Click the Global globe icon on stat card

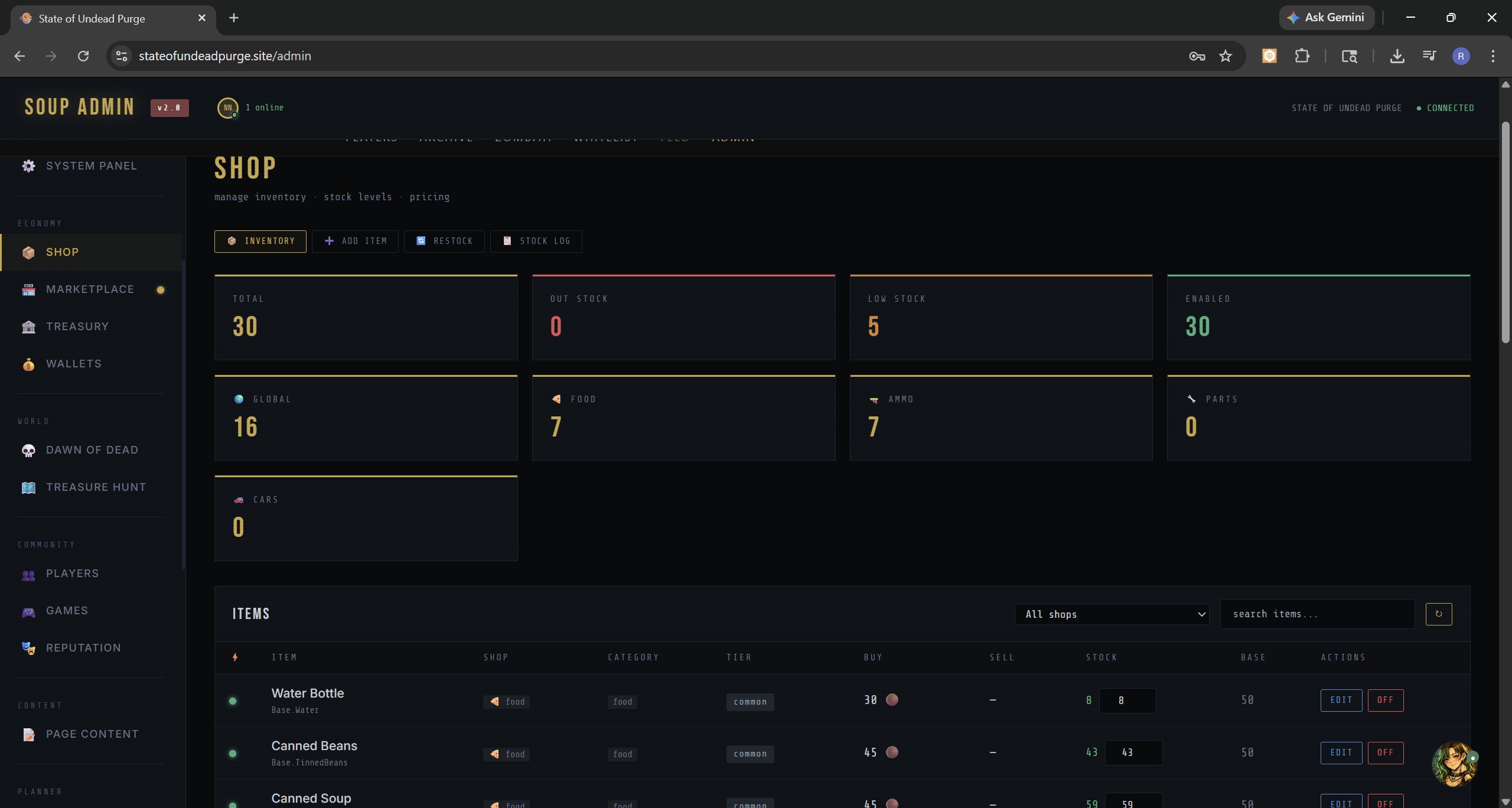point(239,399)
